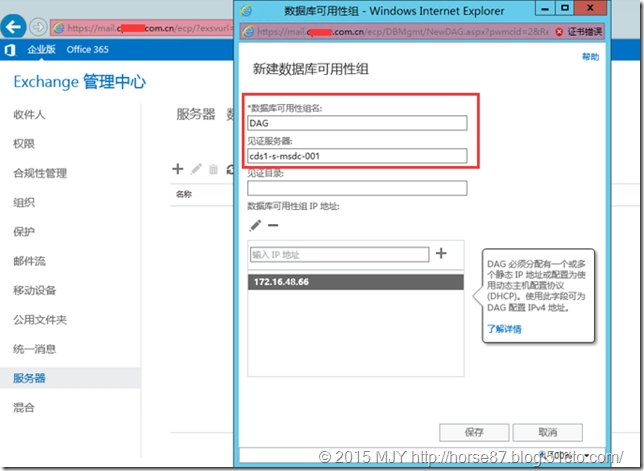Click the 帮助 link in dialog

pos(590,58)
